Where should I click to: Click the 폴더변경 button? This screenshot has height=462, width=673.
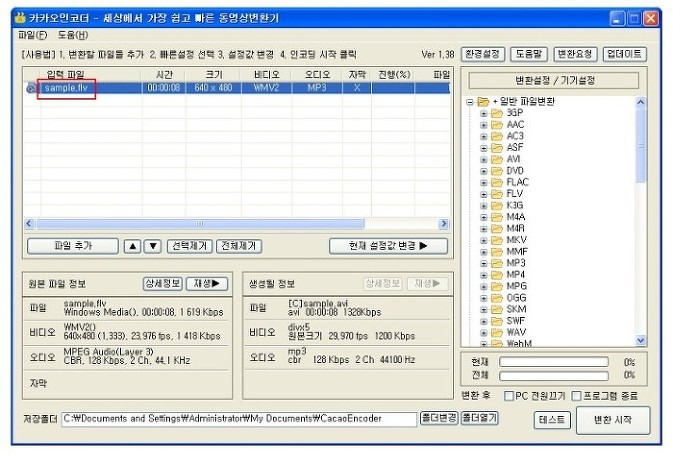pos(439,418)
